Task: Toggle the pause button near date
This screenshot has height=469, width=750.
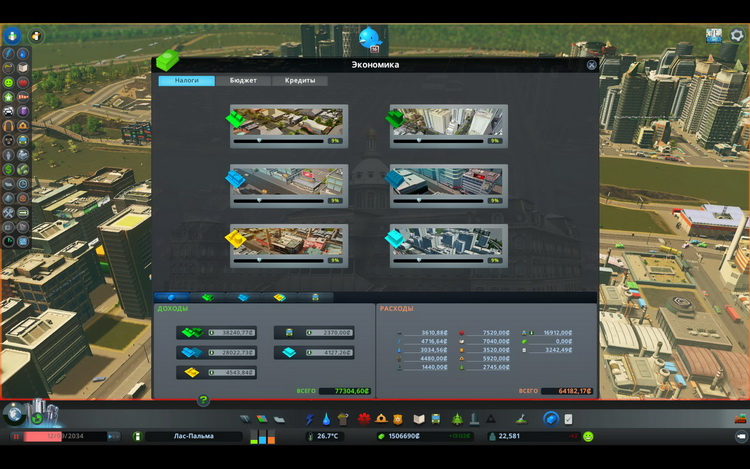Action: pos(16,436)
